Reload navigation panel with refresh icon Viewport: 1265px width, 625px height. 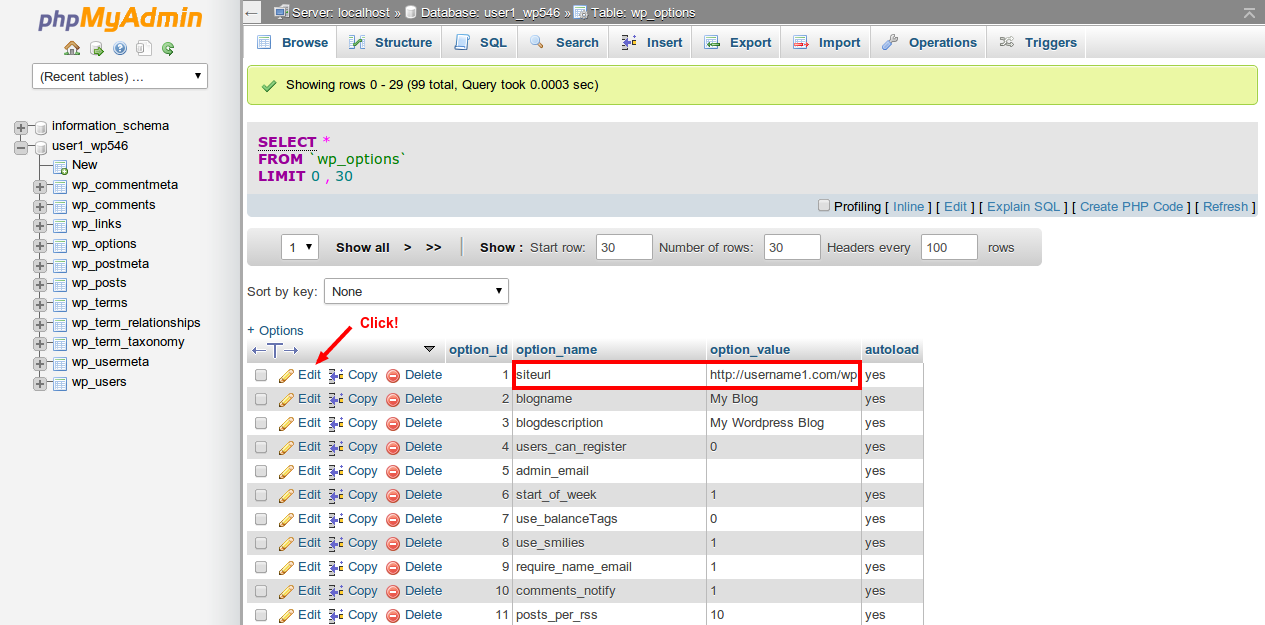click(167, 47)
